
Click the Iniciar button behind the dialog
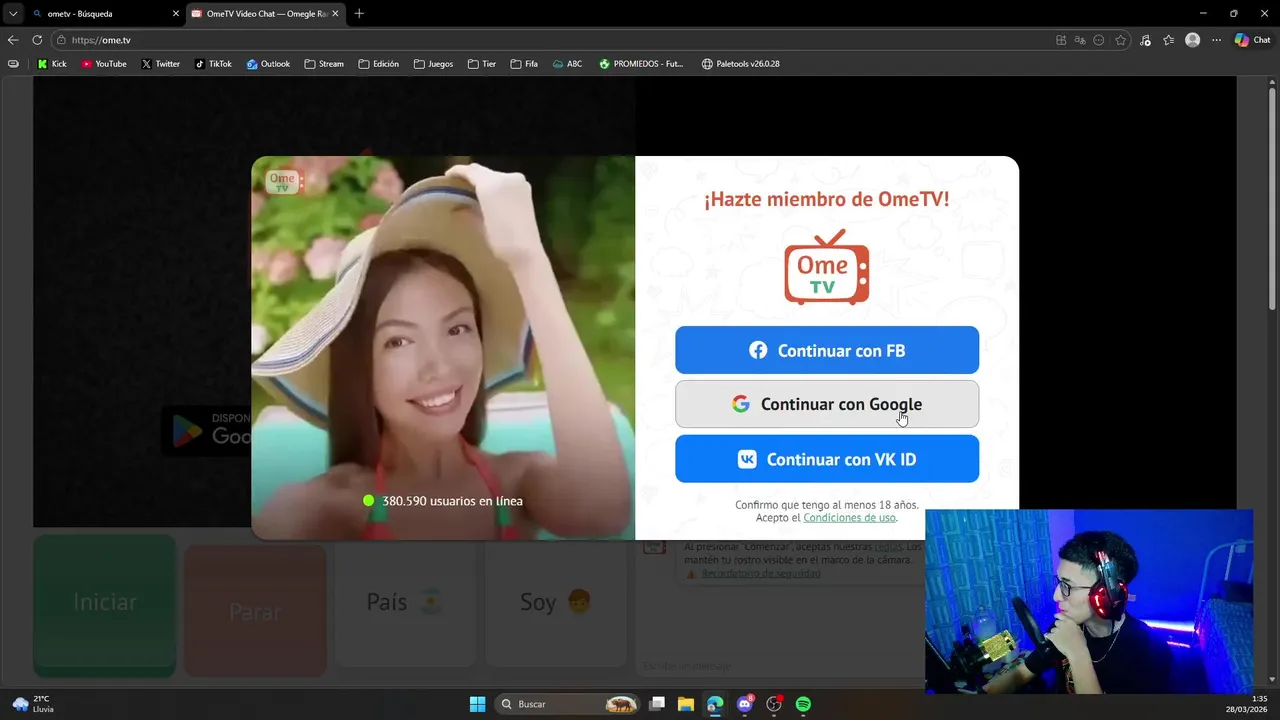[105, 603]
